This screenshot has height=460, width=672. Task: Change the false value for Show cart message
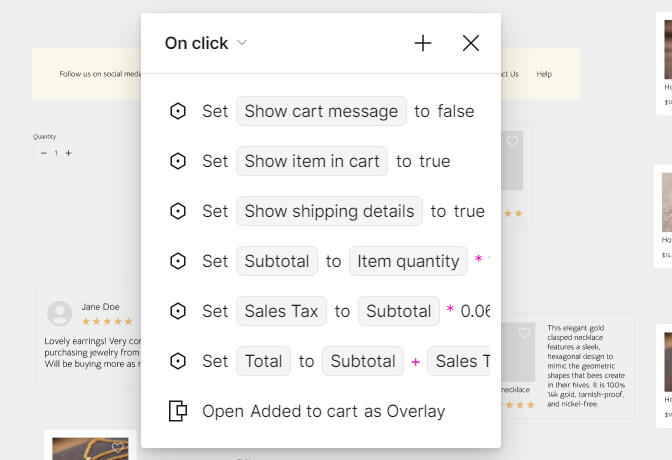[x=456, y=111]
